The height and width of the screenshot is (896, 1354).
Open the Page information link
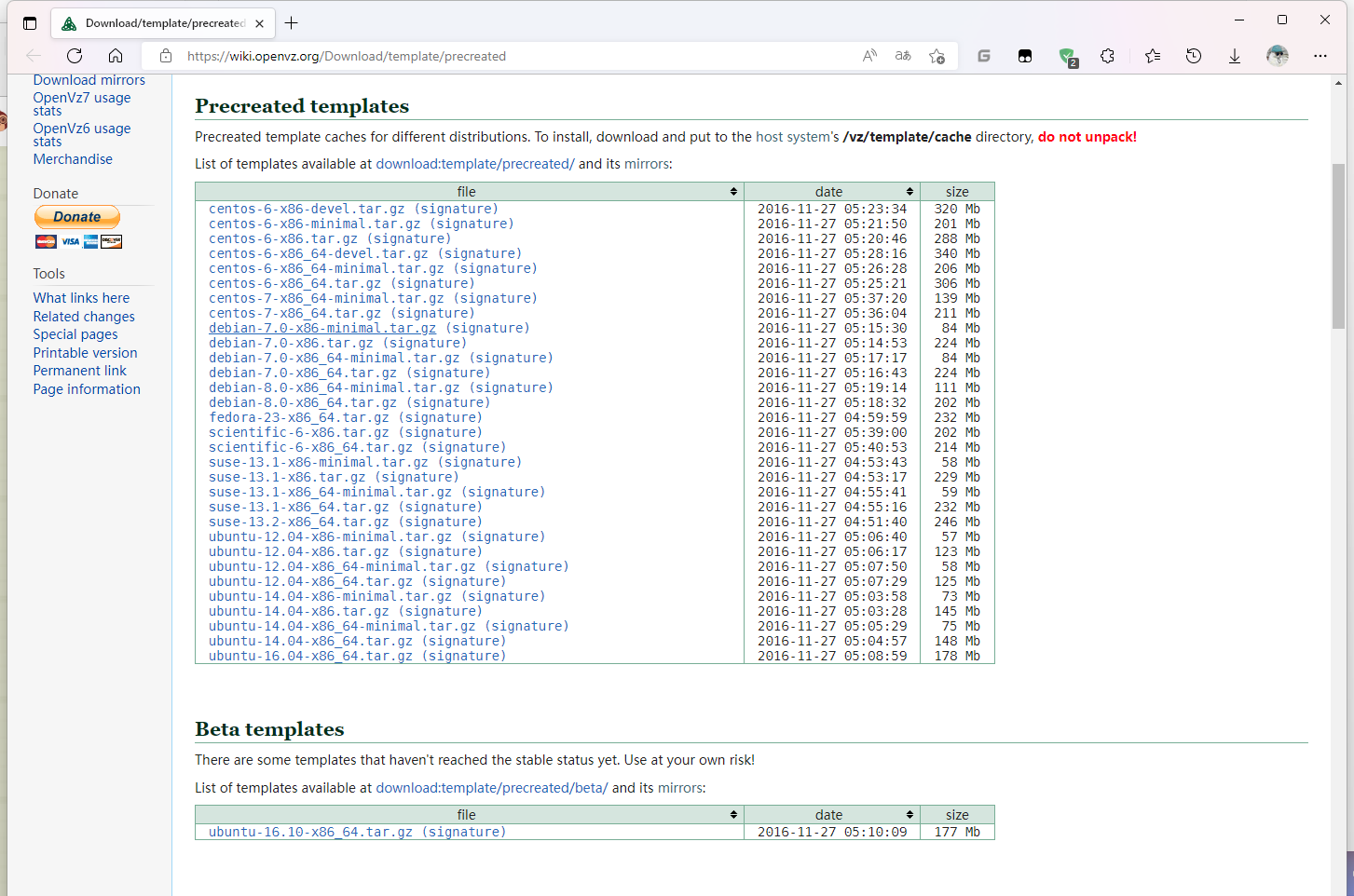tap(87, 389)
